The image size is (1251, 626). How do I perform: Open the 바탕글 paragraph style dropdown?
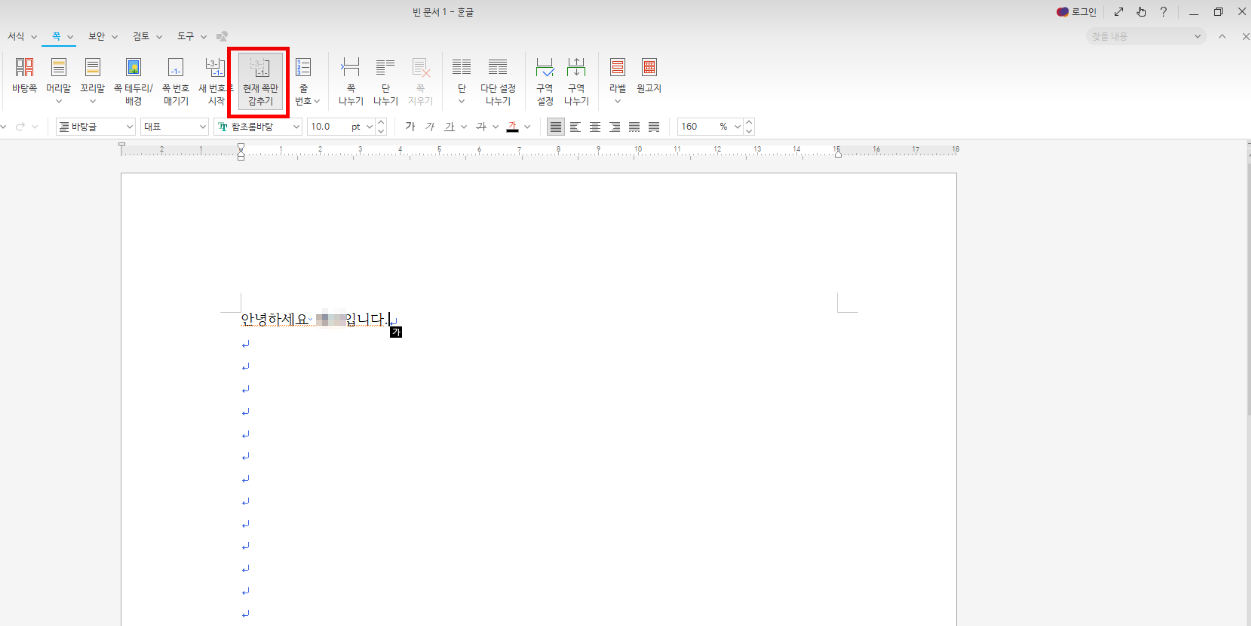click(x=130, y=127)
